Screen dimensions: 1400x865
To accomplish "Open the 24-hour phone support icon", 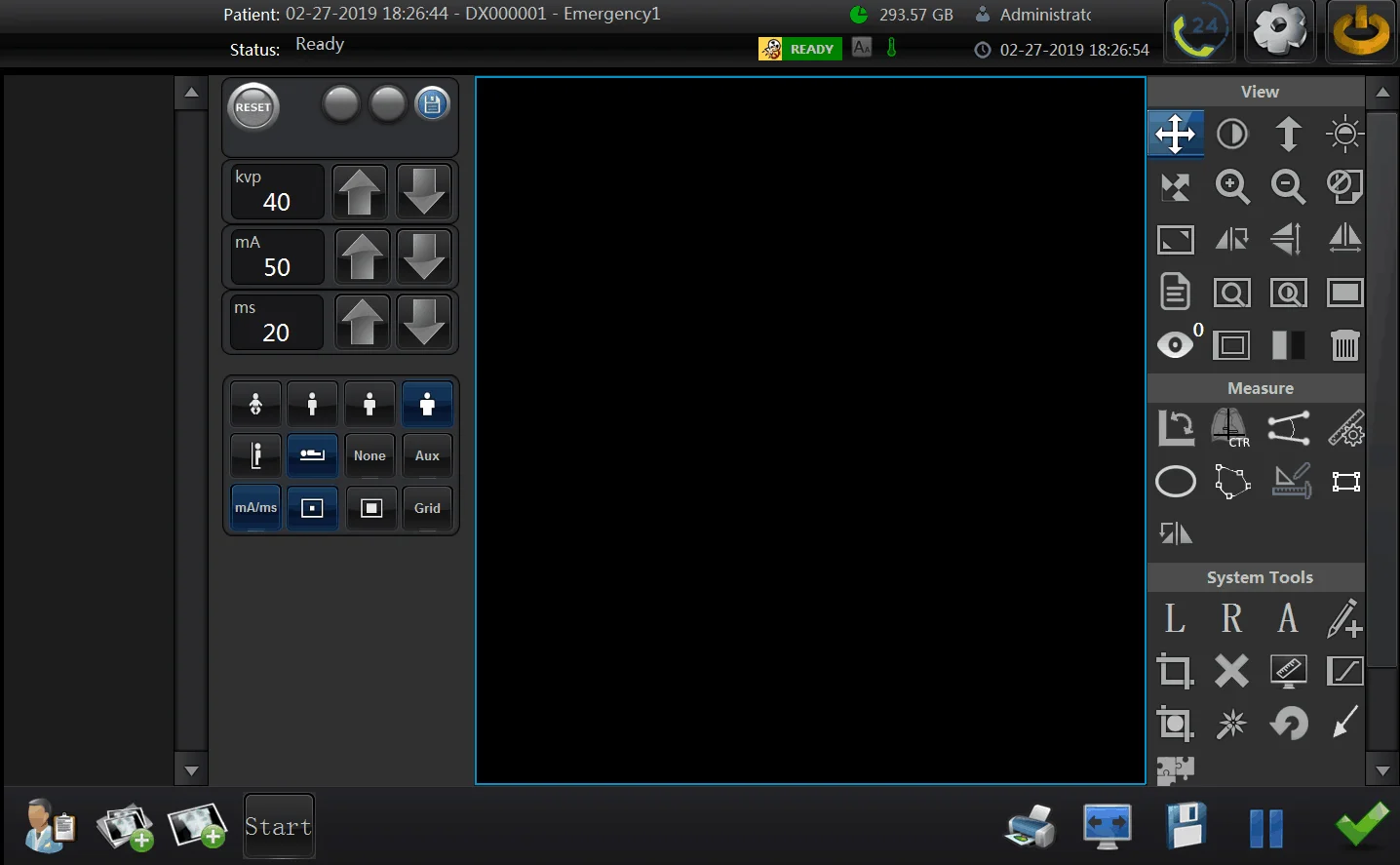I will [1200, 31].
